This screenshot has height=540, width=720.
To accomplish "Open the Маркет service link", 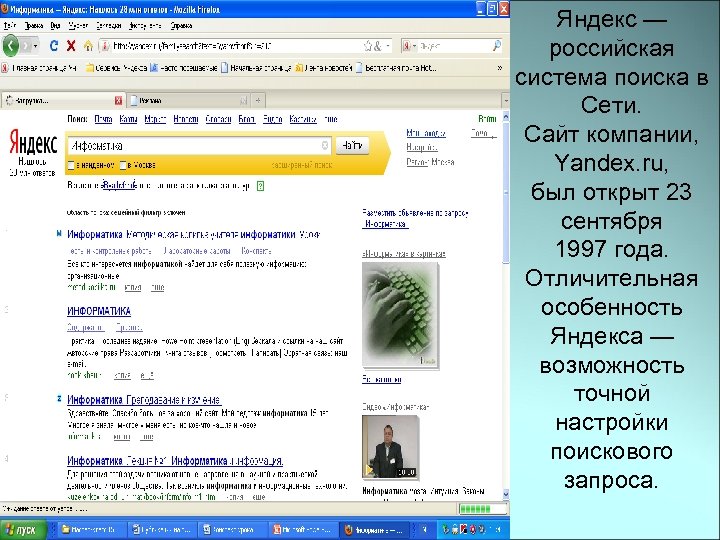I will pos(155,119).
